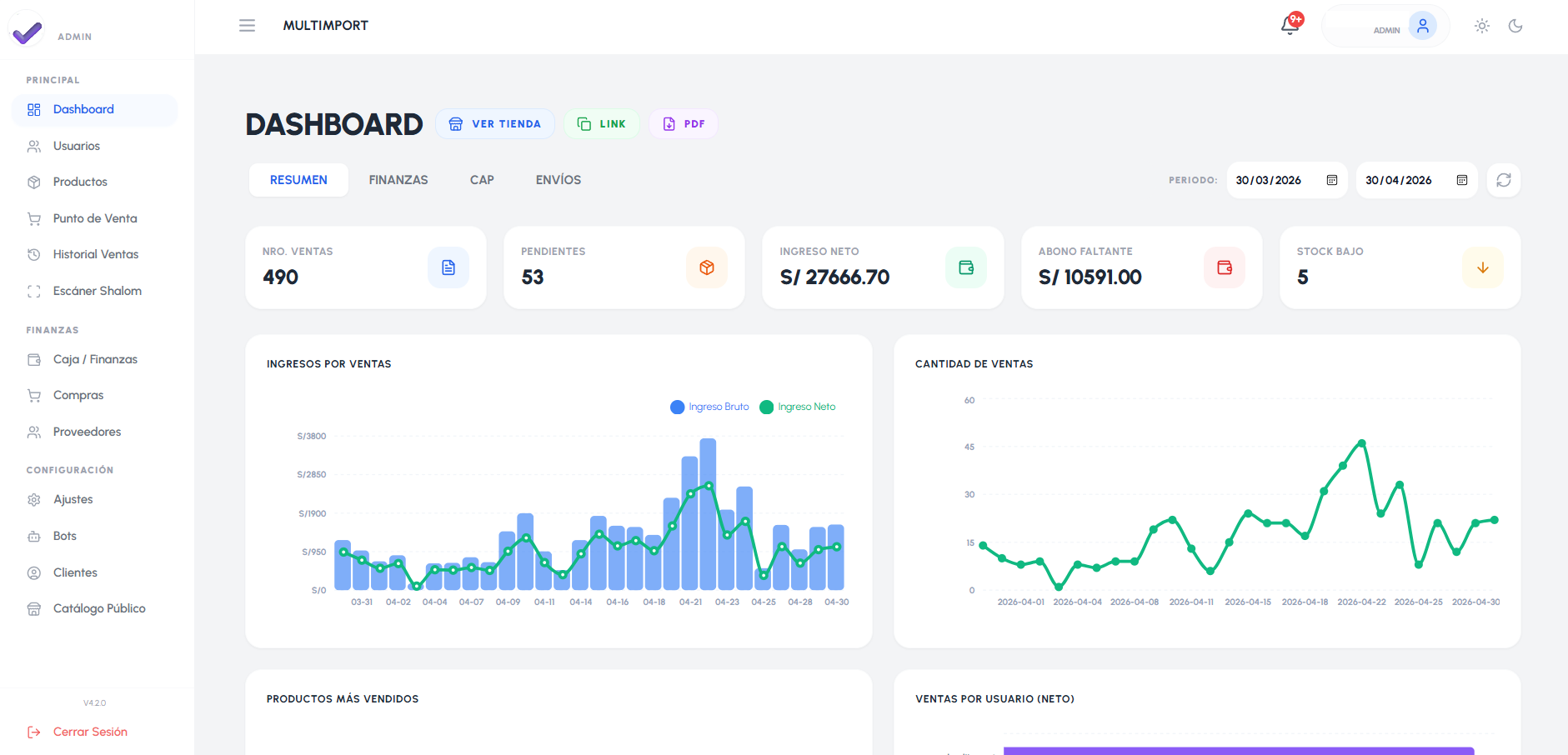Click the Pendientes value 53
The width and height of the screenshot is (1568, 755).
(x=533, y=277)
